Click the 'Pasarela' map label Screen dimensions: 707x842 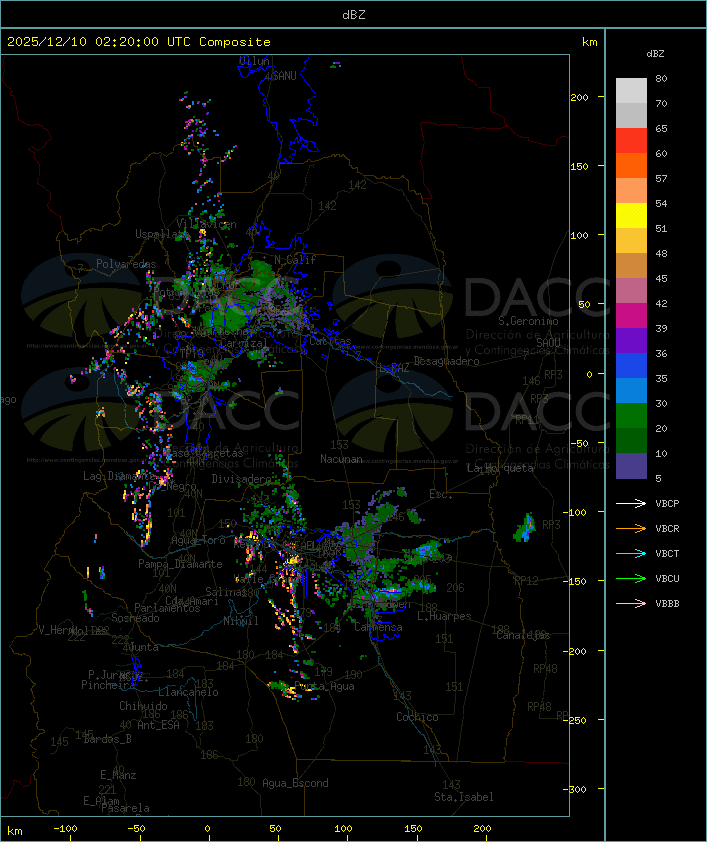[x=125, y=808]
